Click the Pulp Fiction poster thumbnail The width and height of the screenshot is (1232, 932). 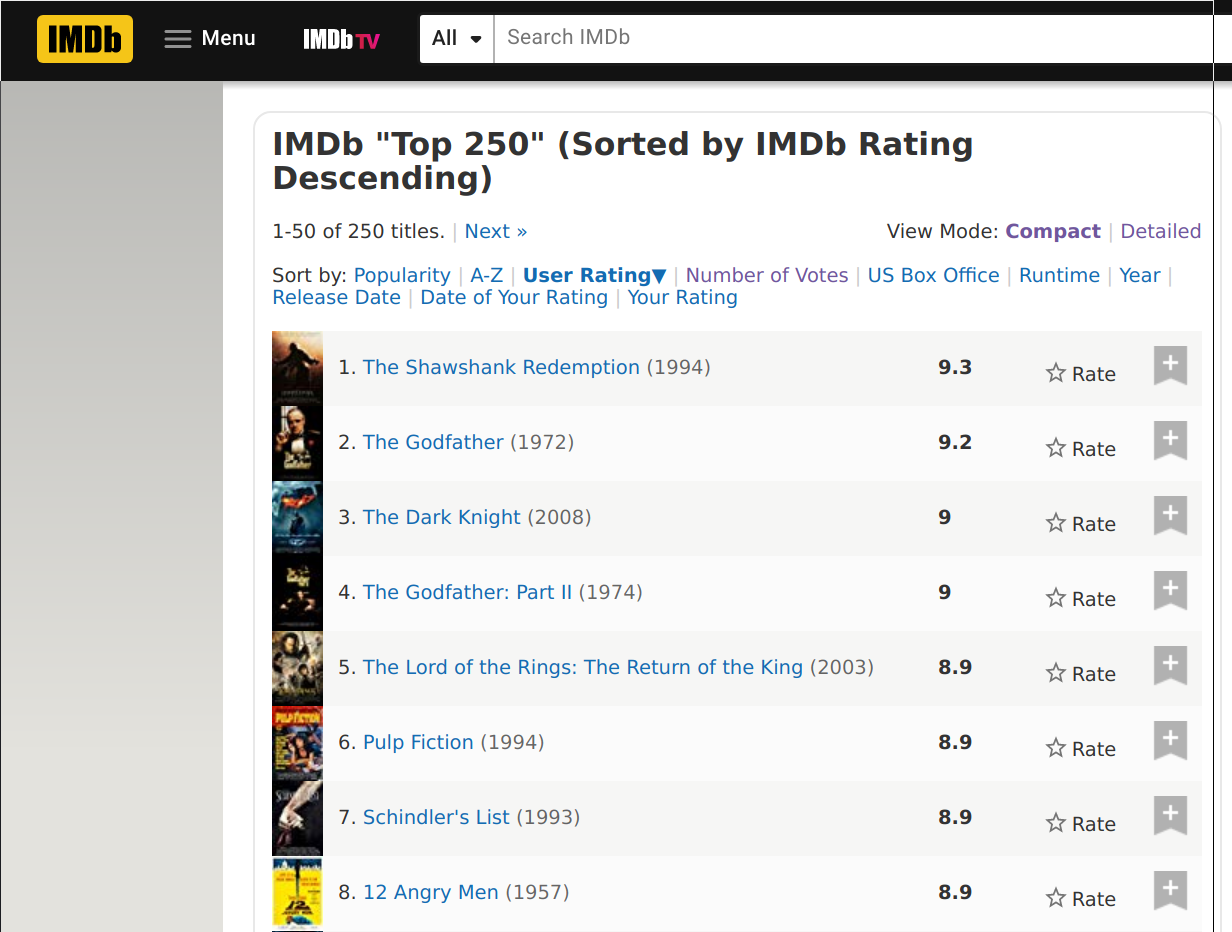pos(297,743)
